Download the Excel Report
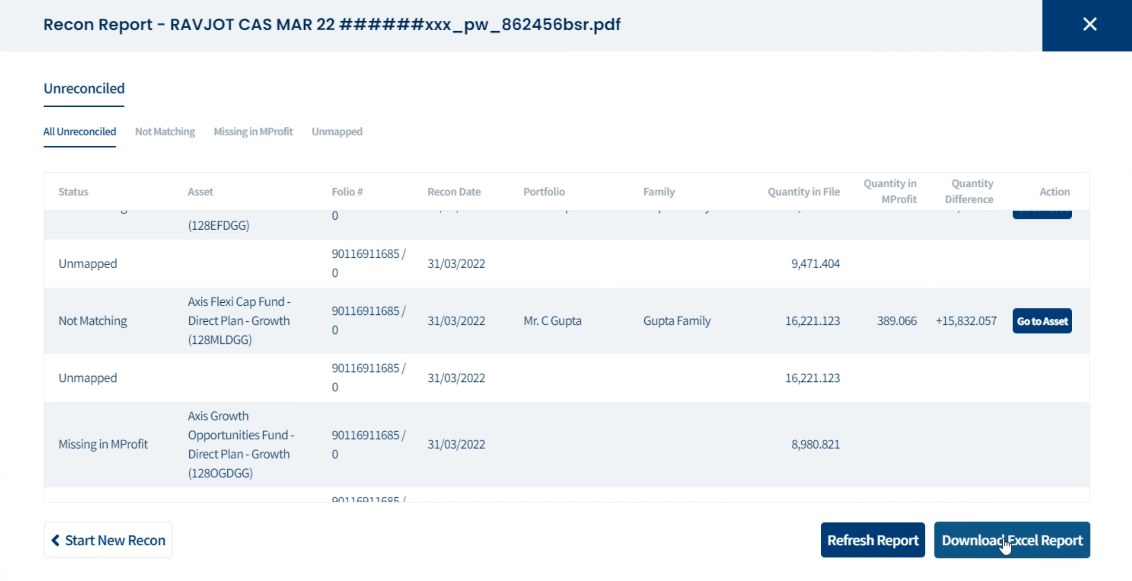The width and height of the screenshot is (1132, 581). click(1012, 541)
